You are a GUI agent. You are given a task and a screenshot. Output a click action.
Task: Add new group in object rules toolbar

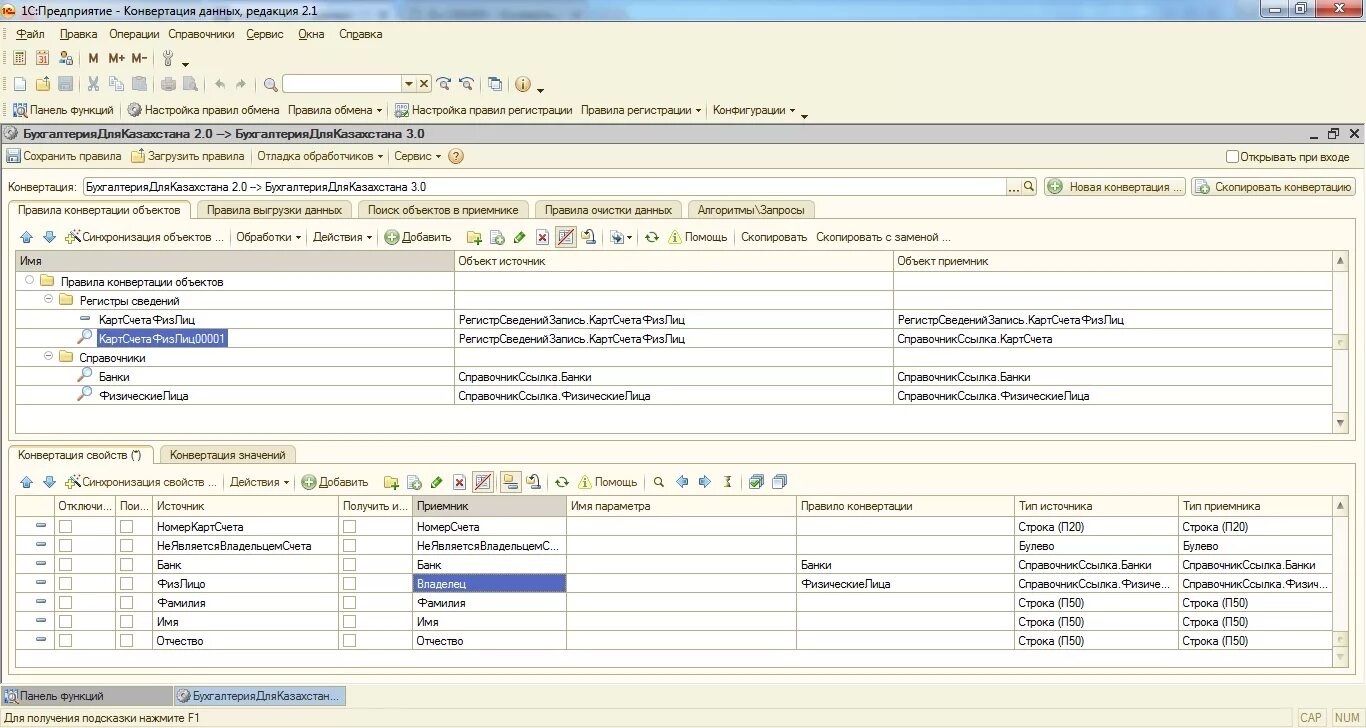474,237
